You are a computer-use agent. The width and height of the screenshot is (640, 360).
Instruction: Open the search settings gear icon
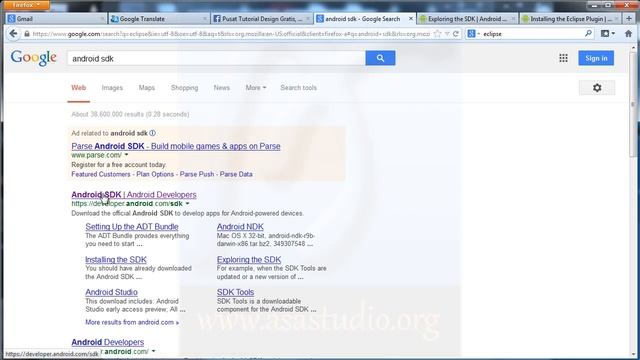tap(597, 88)
